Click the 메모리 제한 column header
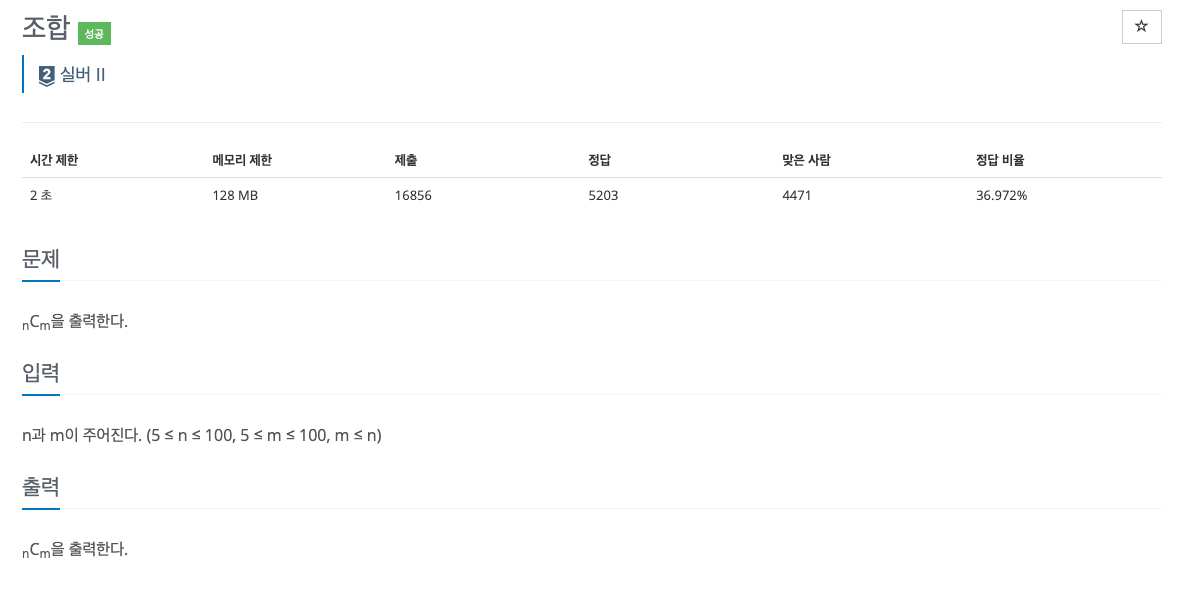1201x592 pixels. pos(242,160)
